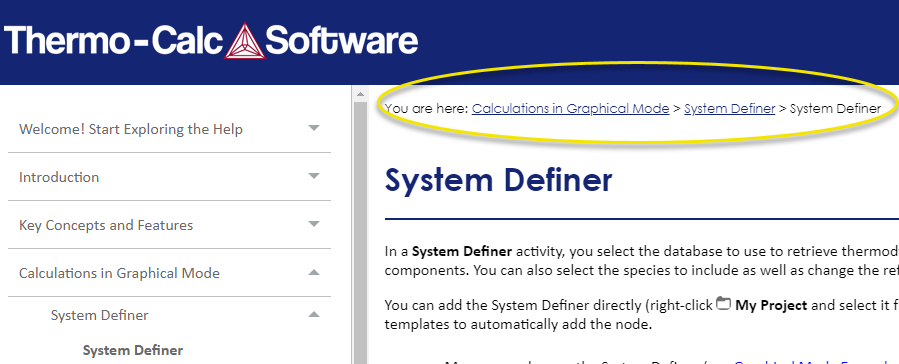The height and width of the screenshot is (364, 899).
Task: Expand the Introduction section arrow
Action: 314,177
